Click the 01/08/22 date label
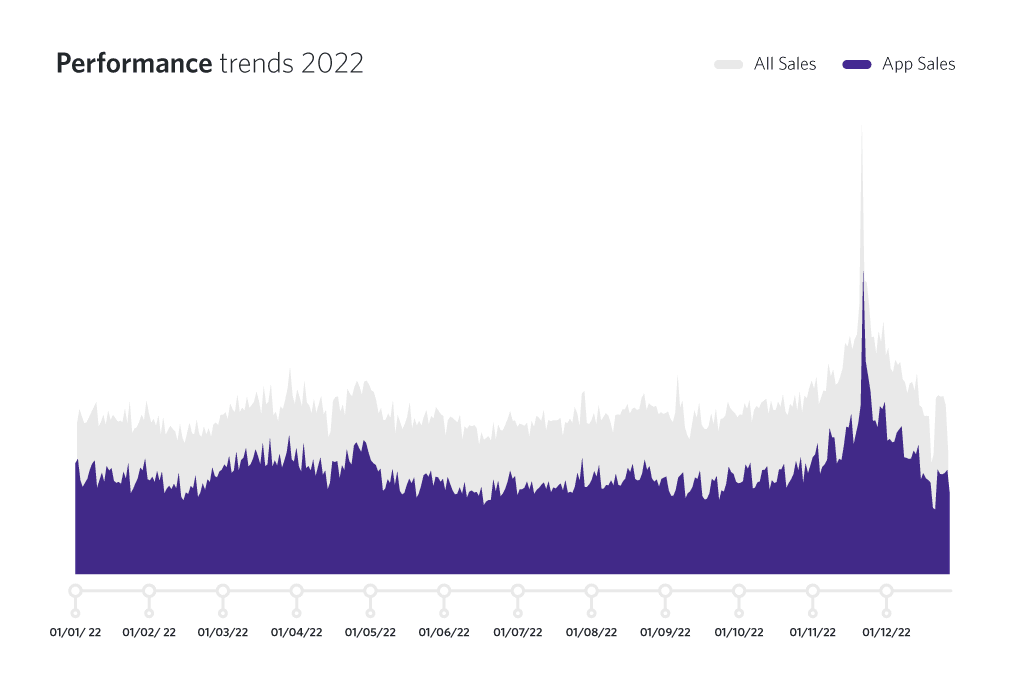The image size is (1025, 690). [x=591, y=632]
